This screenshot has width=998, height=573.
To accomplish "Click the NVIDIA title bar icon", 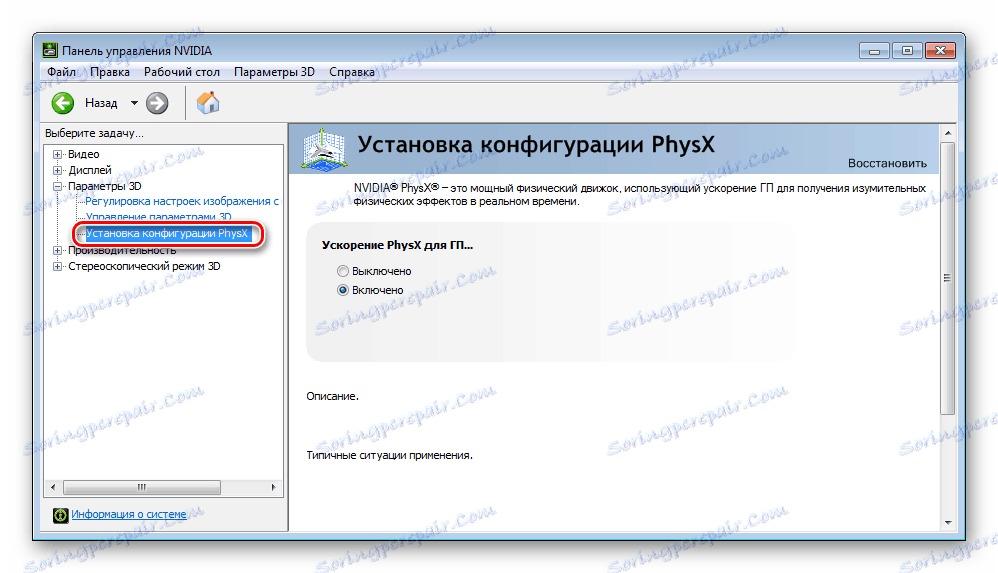I will point(50,50).
